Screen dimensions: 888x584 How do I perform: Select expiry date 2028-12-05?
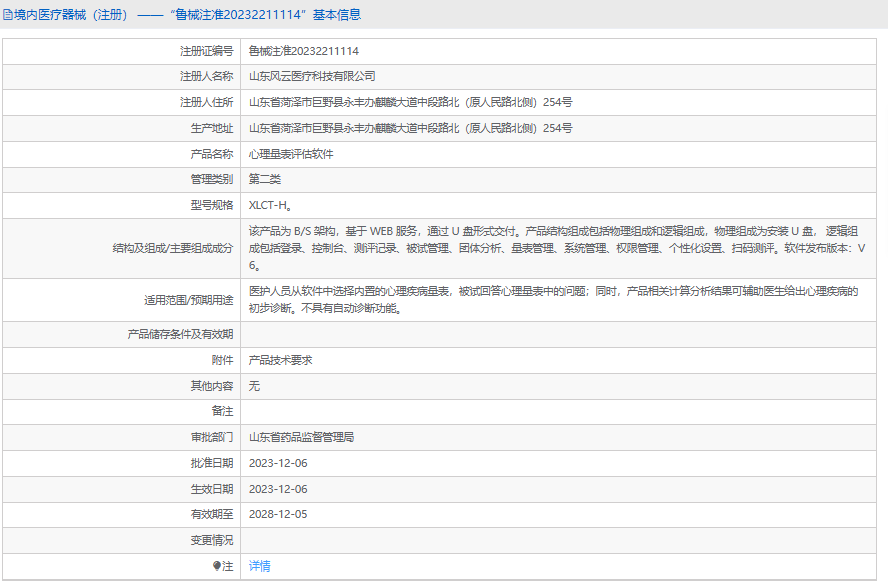278,514
